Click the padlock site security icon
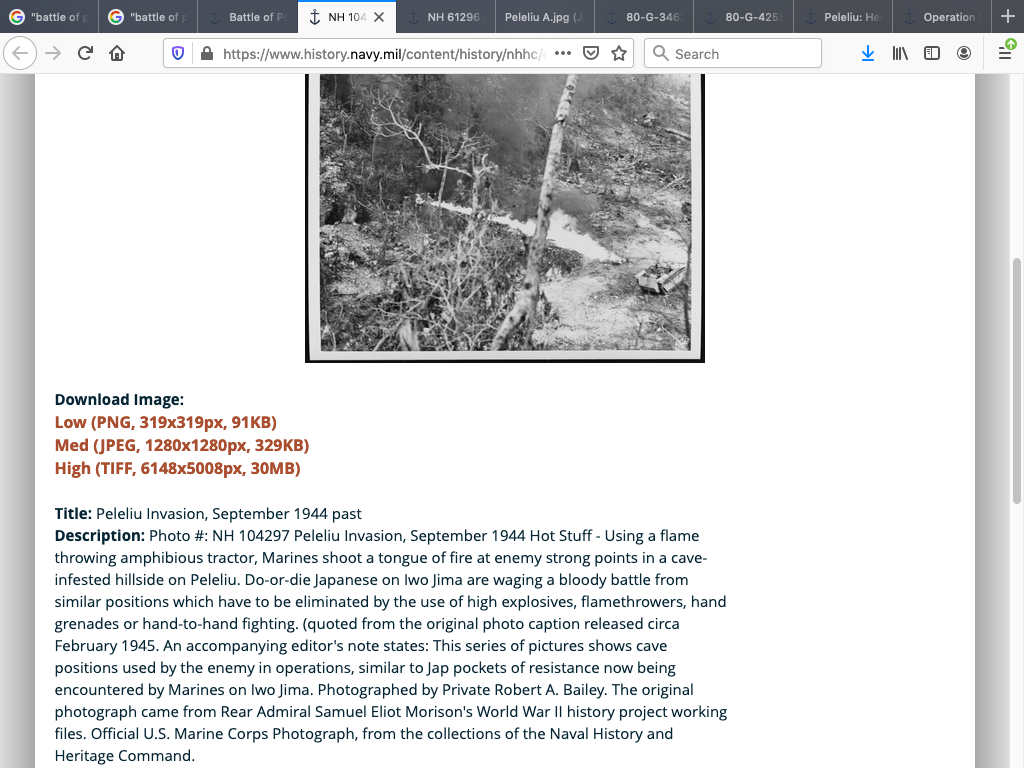 tap(206, 54)
